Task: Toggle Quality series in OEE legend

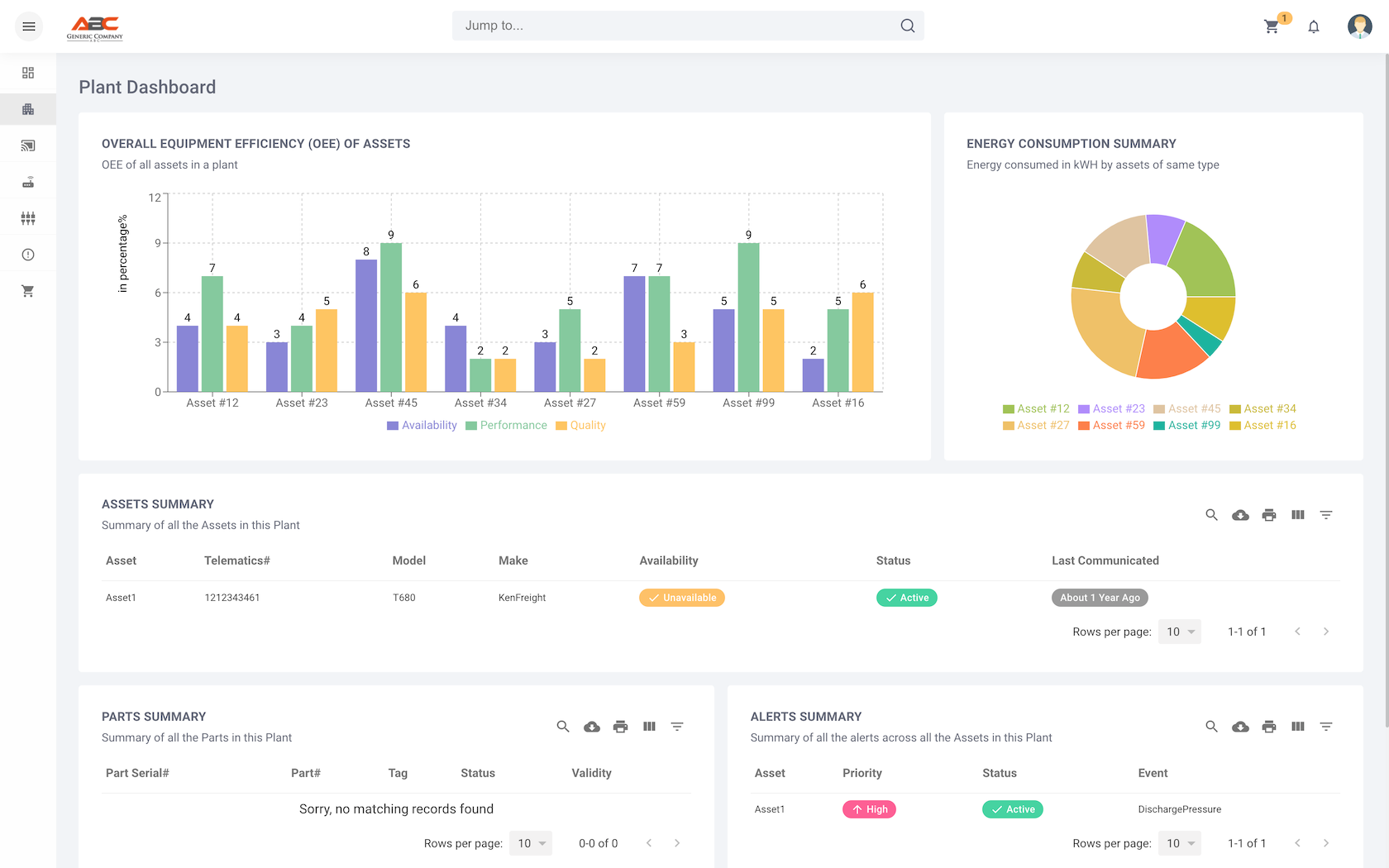Action: pyautogui.click(x=580, y=425)
